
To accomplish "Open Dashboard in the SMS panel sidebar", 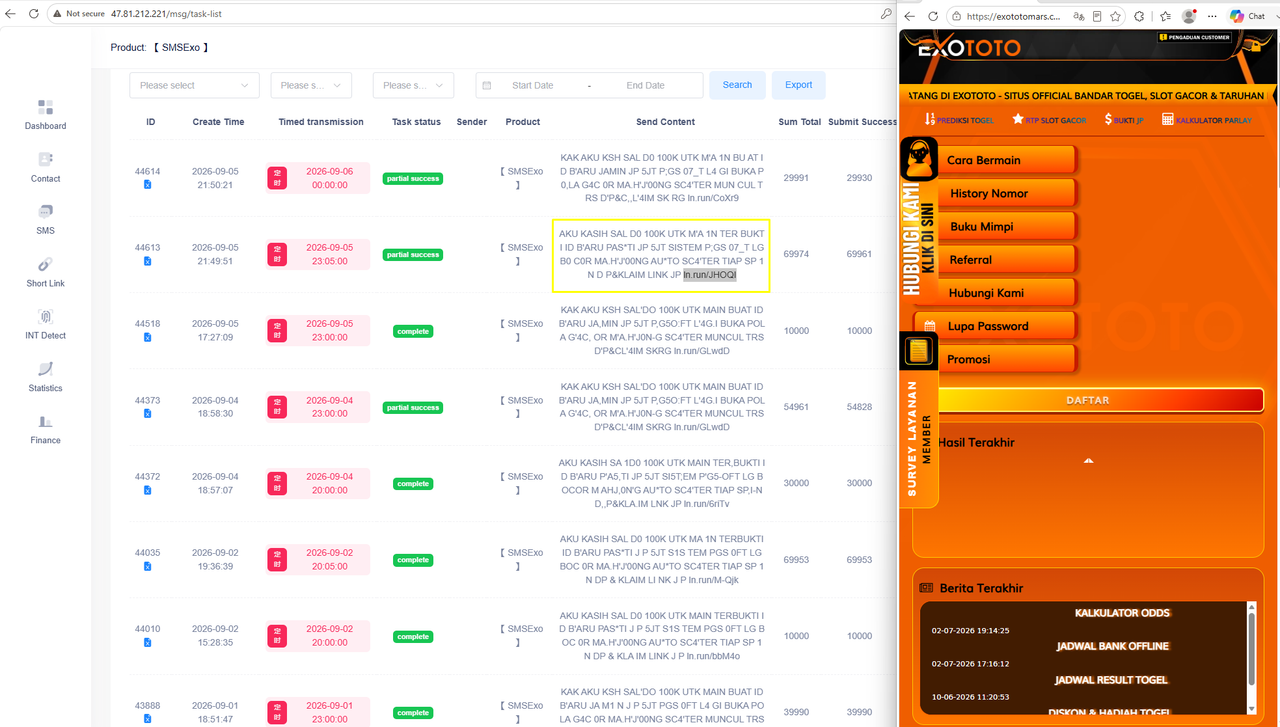I will [x=45, y=114].
